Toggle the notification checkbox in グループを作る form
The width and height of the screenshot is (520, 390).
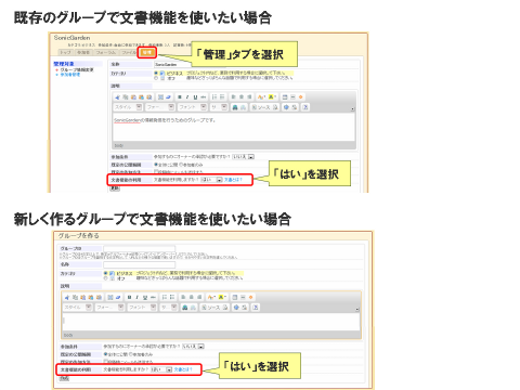coord(106,361)
